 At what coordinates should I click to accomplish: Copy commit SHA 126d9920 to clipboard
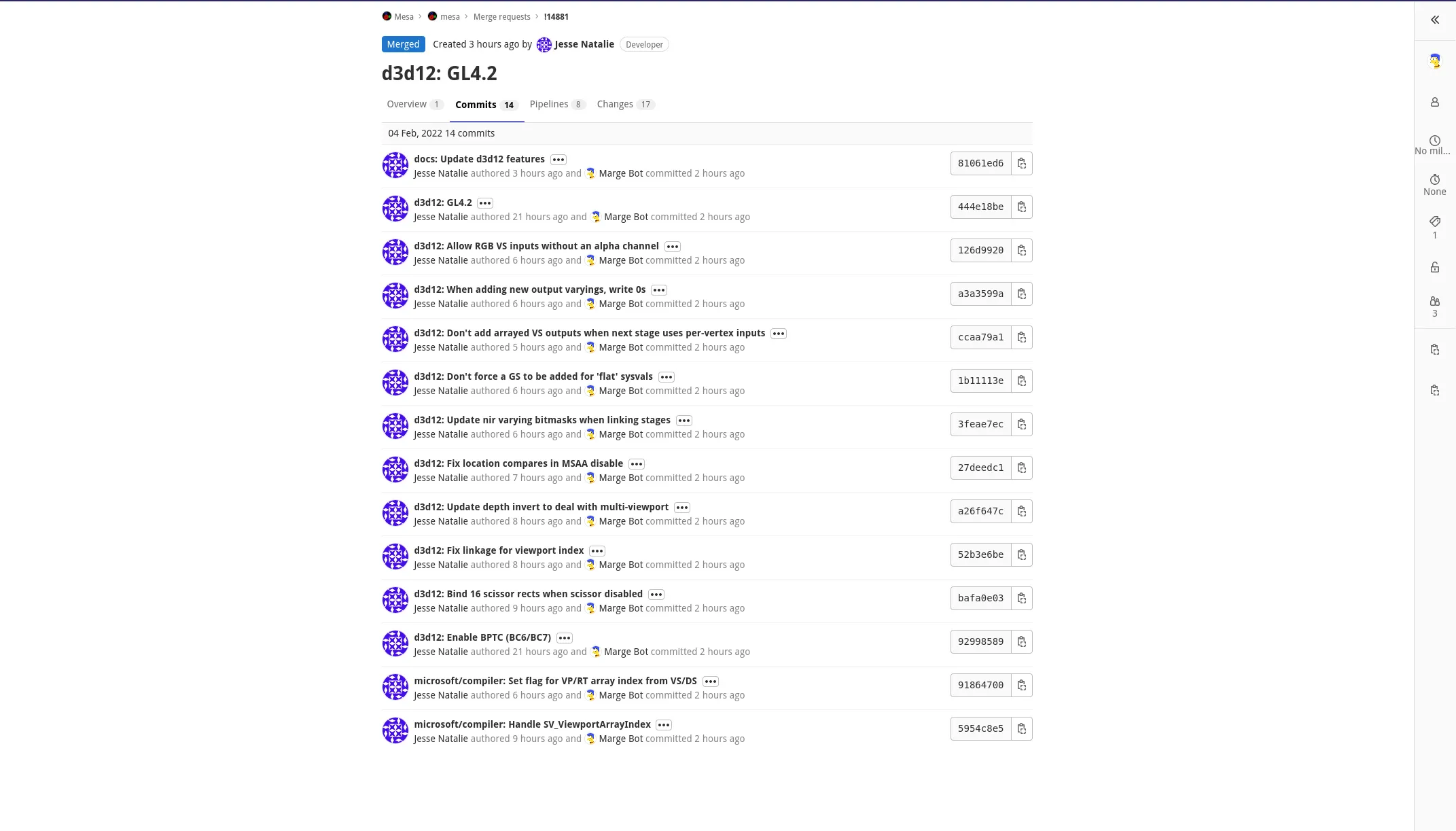pyautogui.click(x=1021, y=250)
